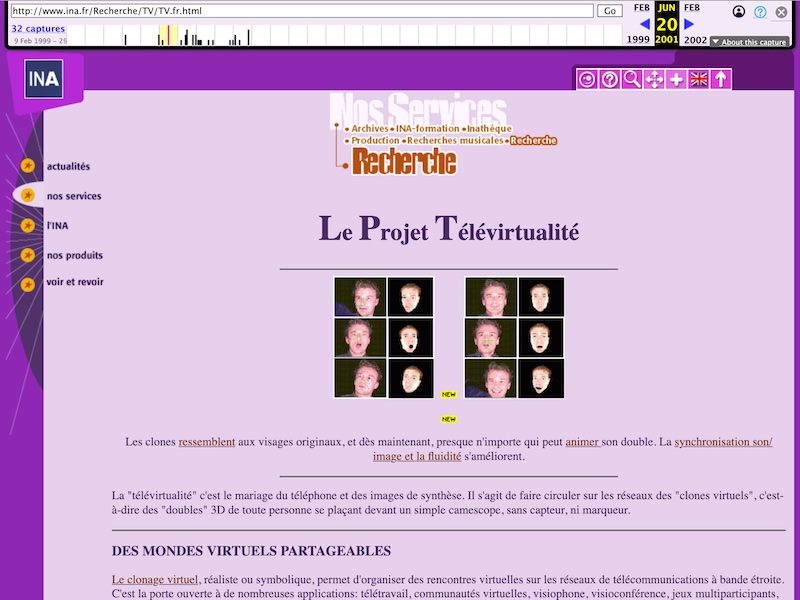Viewport: 800px width, 600px height.
Task: Open voir et revoir in the sidebar menu
Action: coord(75,282)
